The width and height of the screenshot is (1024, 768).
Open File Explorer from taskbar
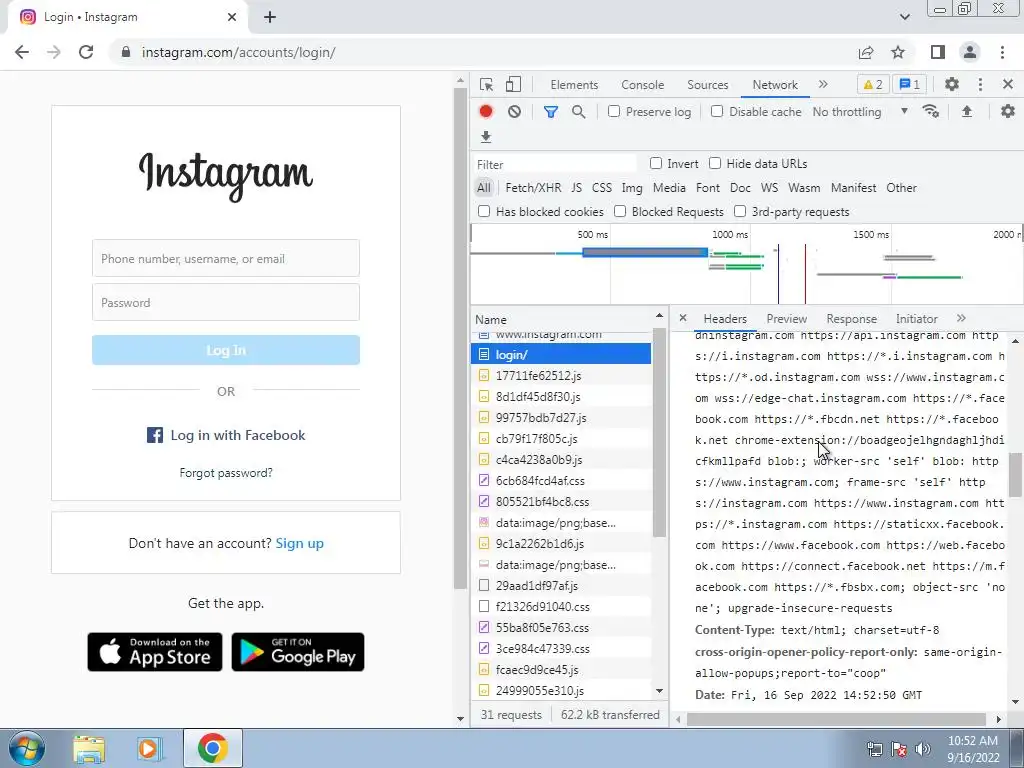[x=89, y=748]
